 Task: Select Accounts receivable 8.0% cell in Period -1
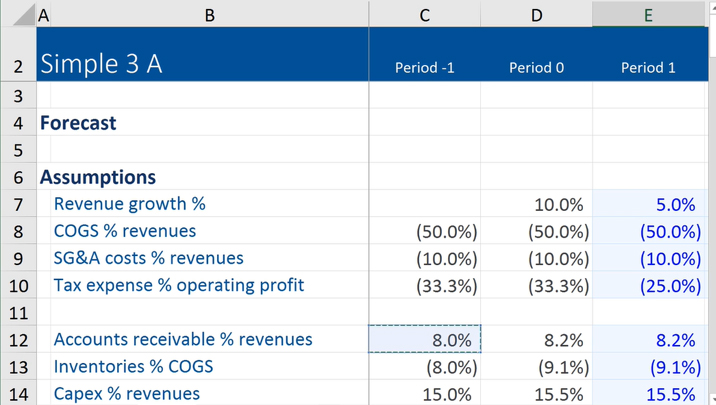click(425, 339)
